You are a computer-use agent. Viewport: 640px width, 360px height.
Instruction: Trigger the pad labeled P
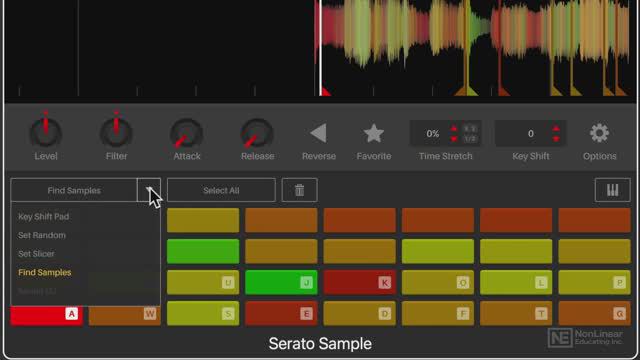coord(594,282)
